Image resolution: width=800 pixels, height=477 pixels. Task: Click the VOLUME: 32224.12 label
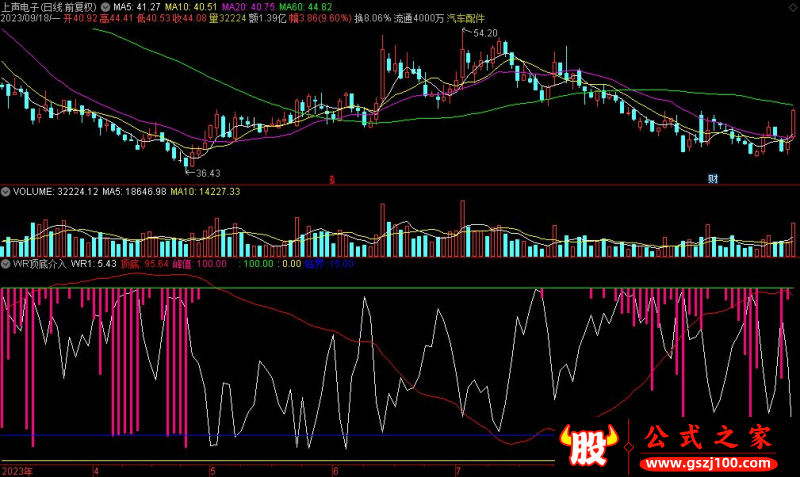[55, 192]
